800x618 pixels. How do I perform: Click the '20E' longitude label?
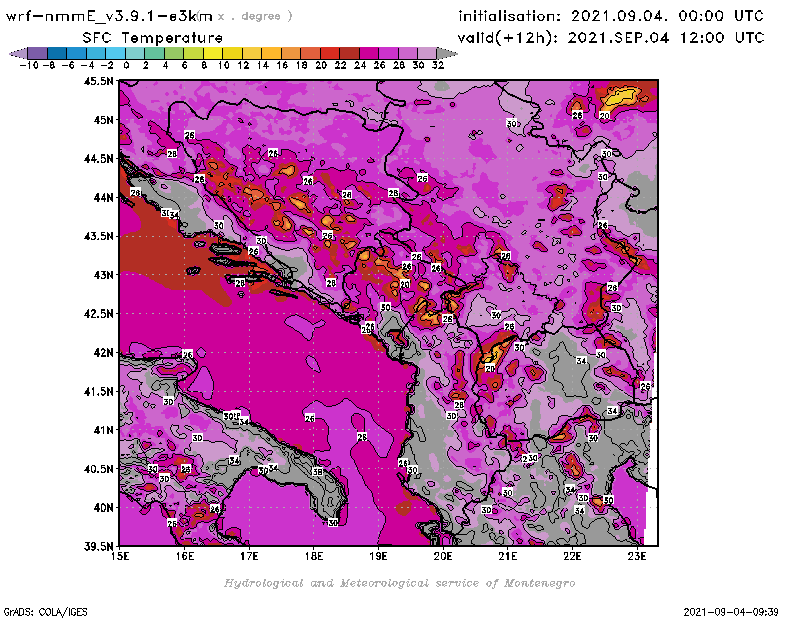click(x=443, y=556)
